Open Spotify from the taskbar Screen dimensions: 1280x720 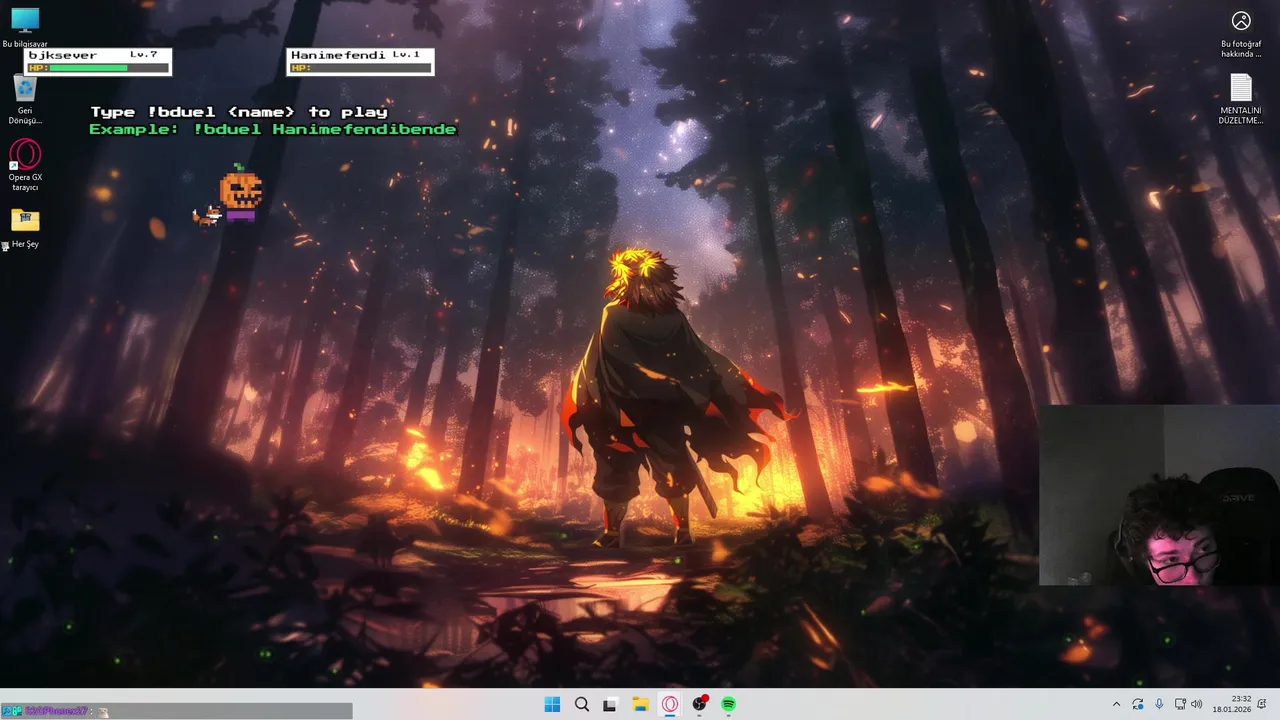click(x=728, y=704)
